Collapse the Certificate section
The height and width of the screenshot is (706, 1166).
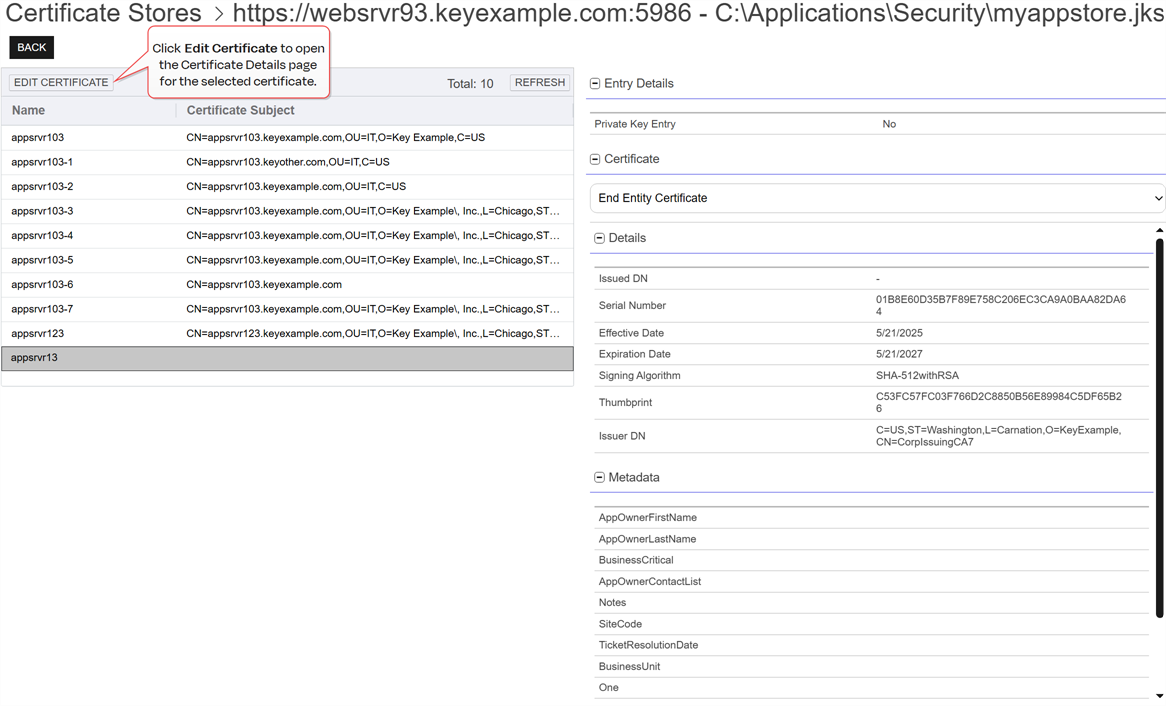595,159
